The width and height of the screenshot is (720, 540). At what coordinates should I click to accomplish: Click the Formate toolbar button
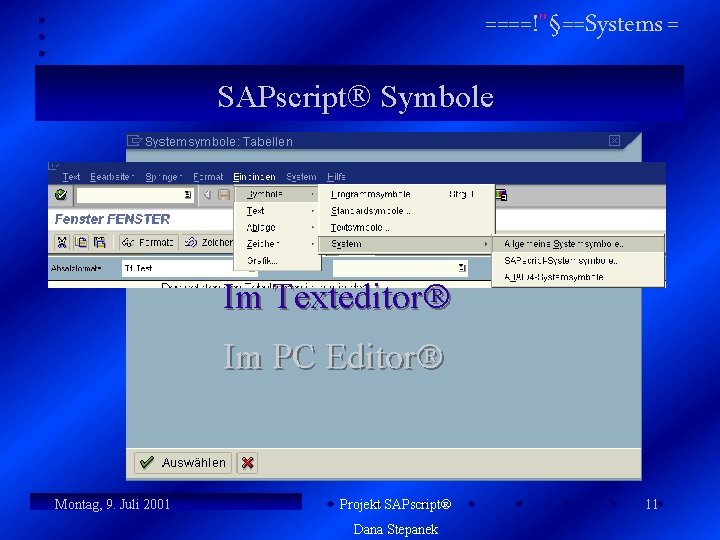148,242
